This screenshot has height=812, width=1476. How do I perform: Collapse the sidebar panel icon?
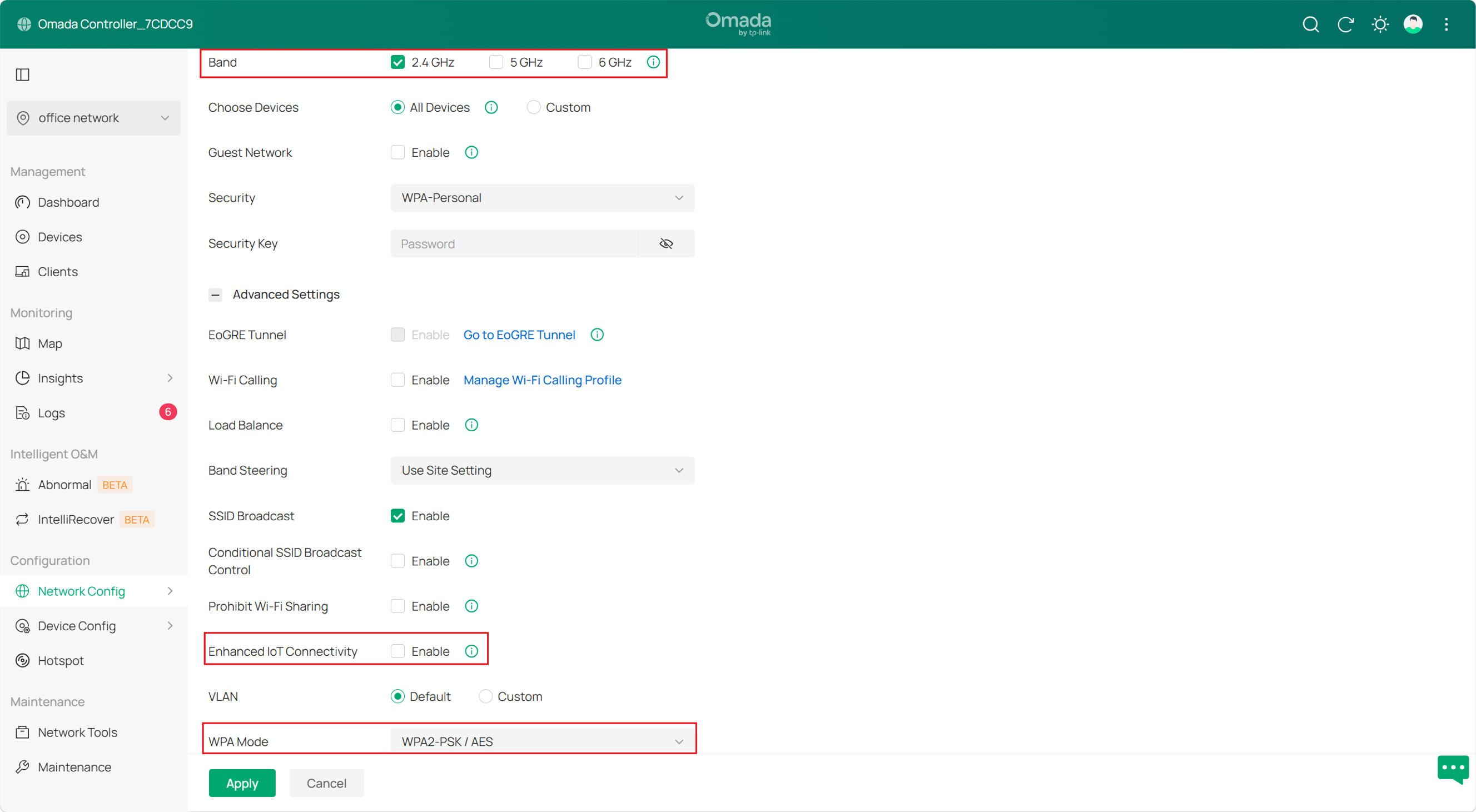[x=22, y=74]
